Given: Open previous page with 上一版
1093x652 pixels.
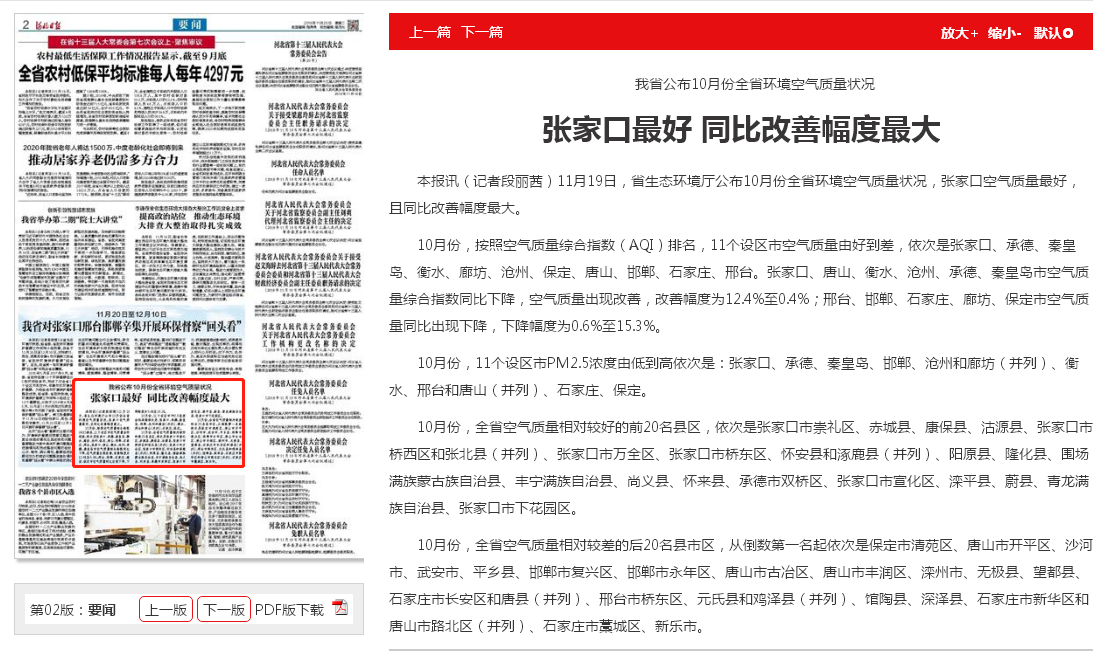Looking at the screenshot, I should tap(165, 609).
